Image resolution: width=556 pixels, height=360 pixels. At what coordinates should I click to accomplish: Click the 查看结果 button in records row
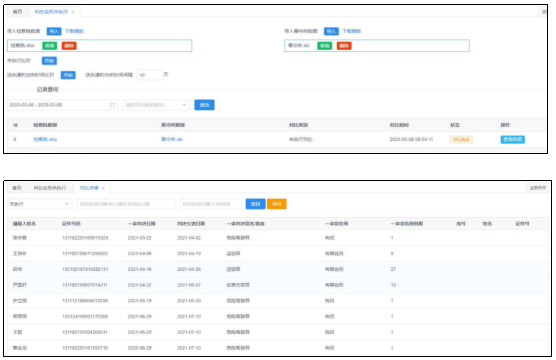(513, 139)
